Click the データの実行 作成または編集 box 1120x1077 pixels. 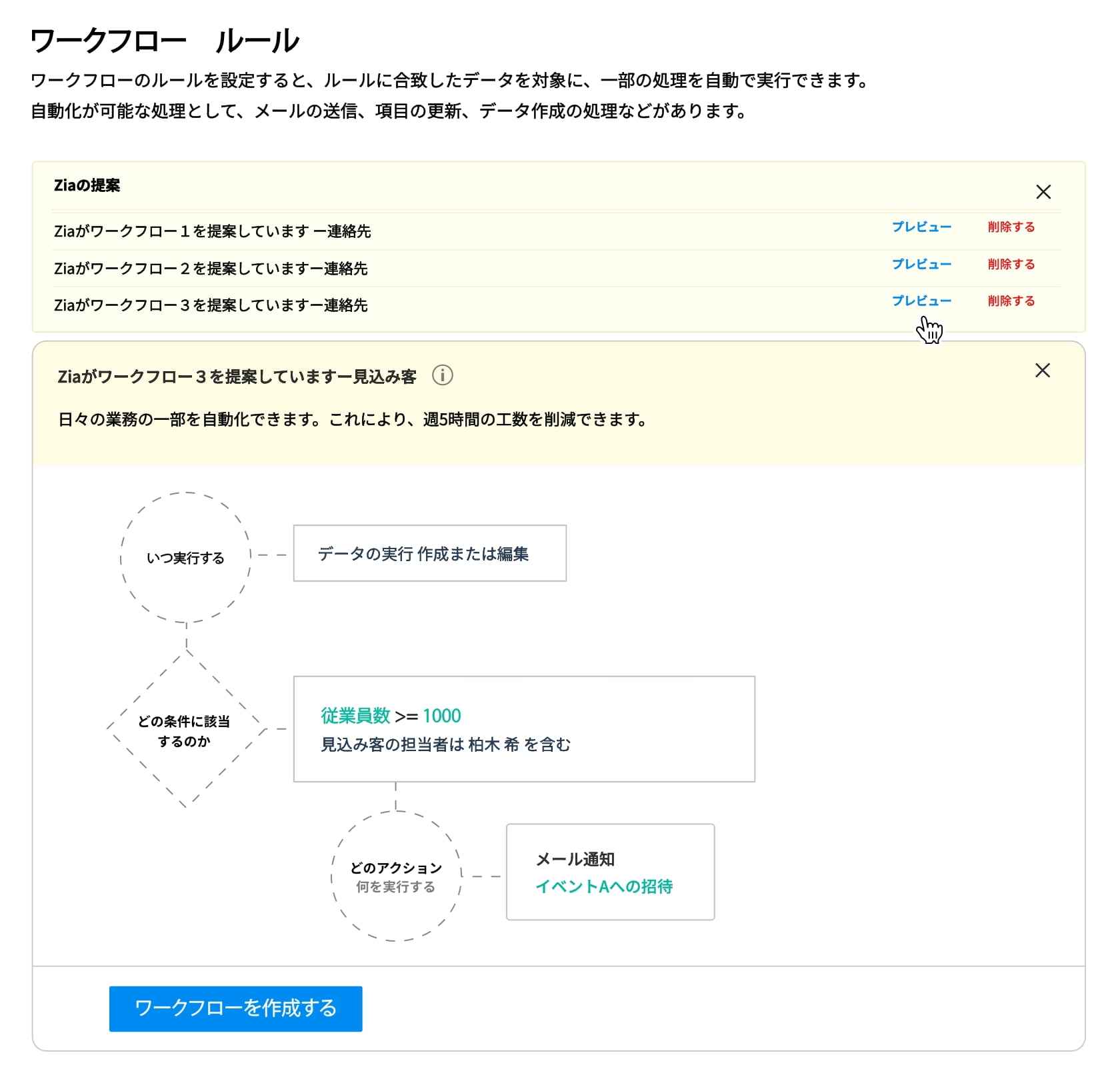(430, 553)
